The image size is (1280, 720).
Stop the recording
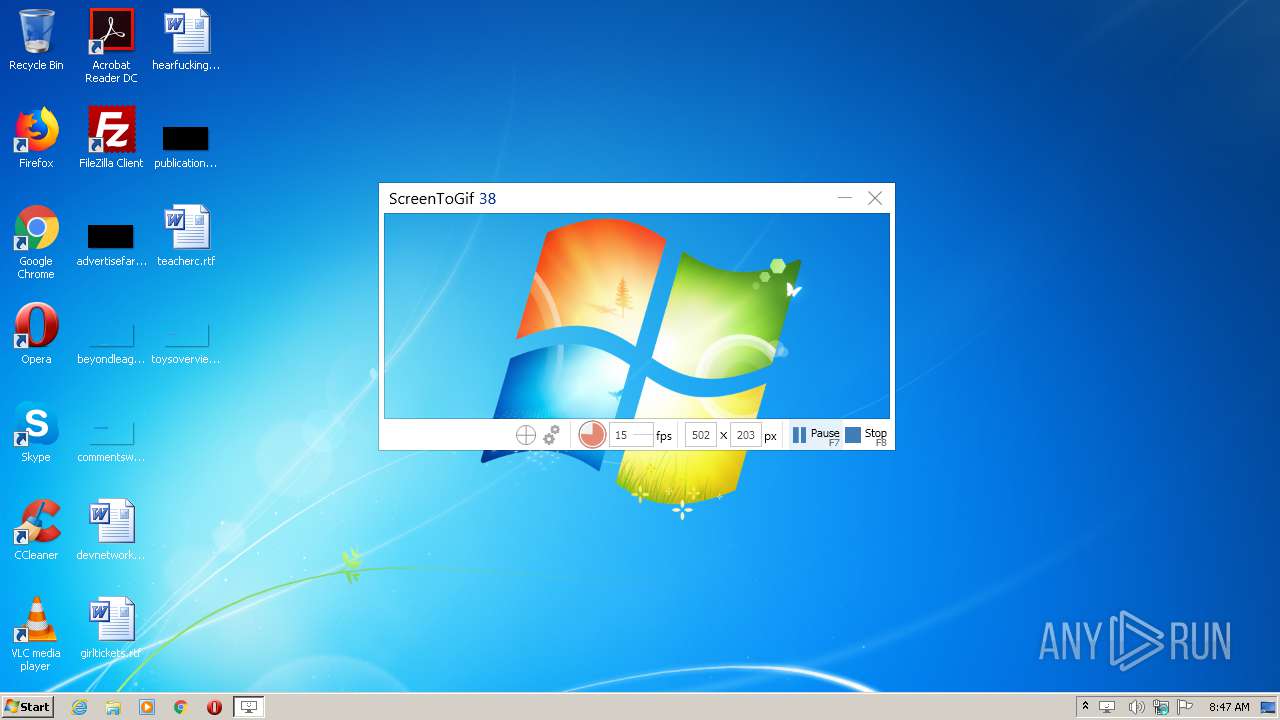[866, 435]
